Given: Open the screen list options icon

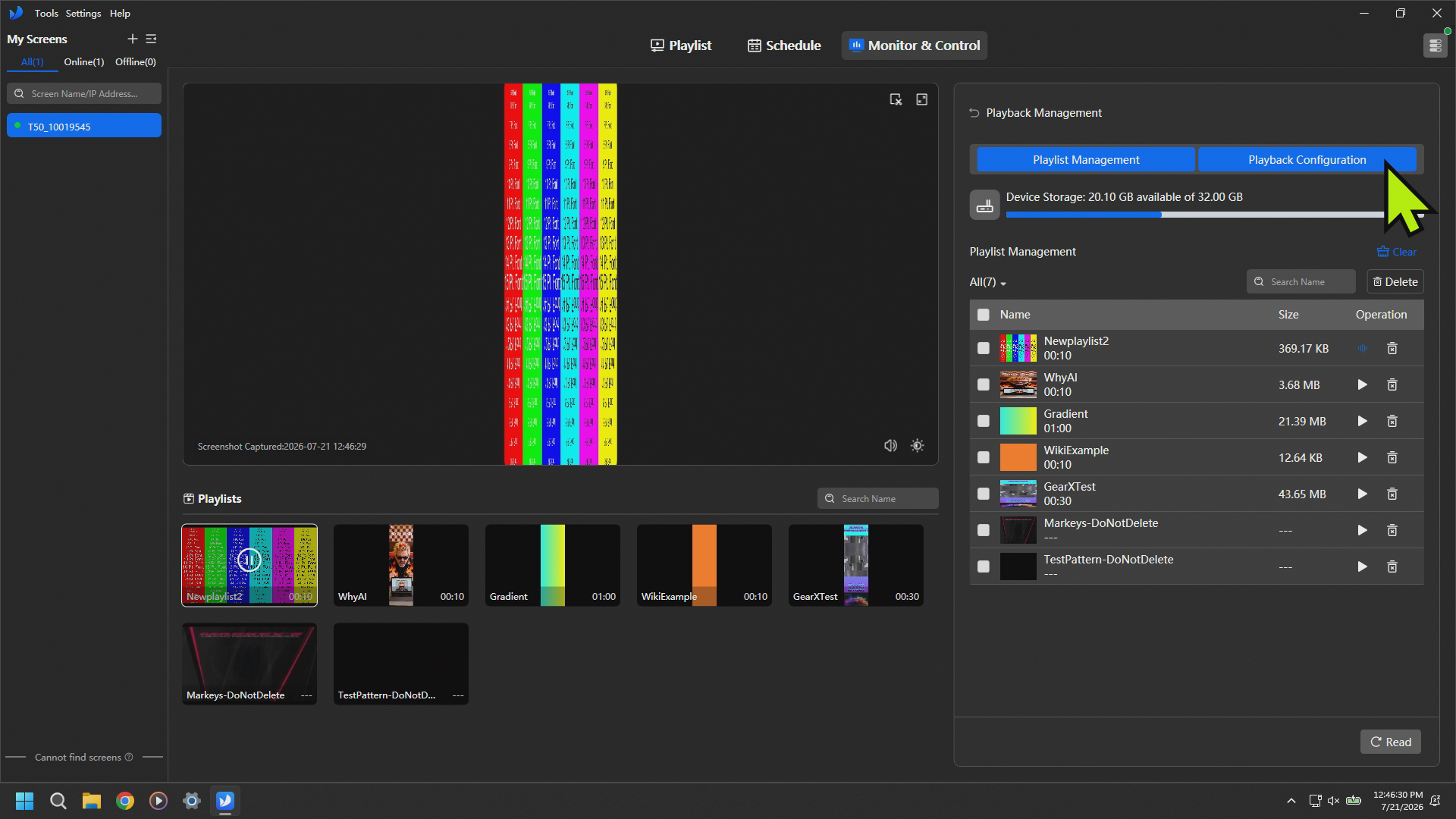Looking at the screenshot, I should point(151,39).
